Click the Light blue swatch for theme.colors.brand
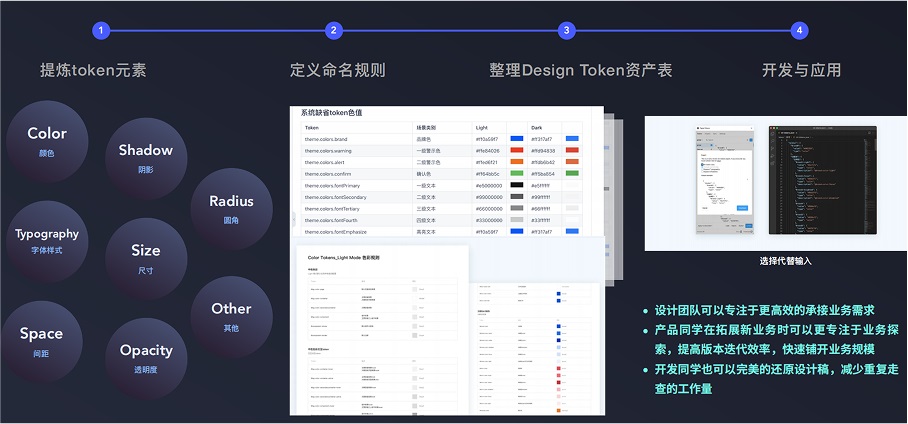Viewport: 908px width, 424px height. [517, 139]
